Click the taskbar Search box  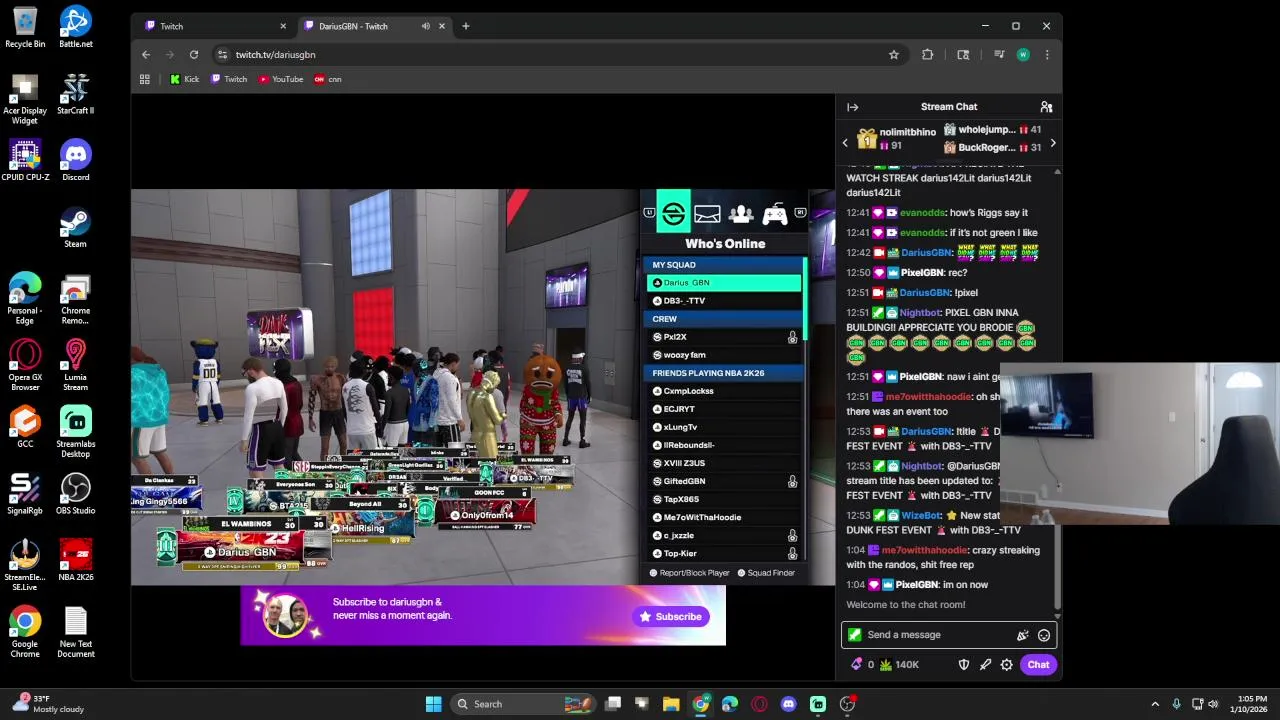[x=522, y=704]
